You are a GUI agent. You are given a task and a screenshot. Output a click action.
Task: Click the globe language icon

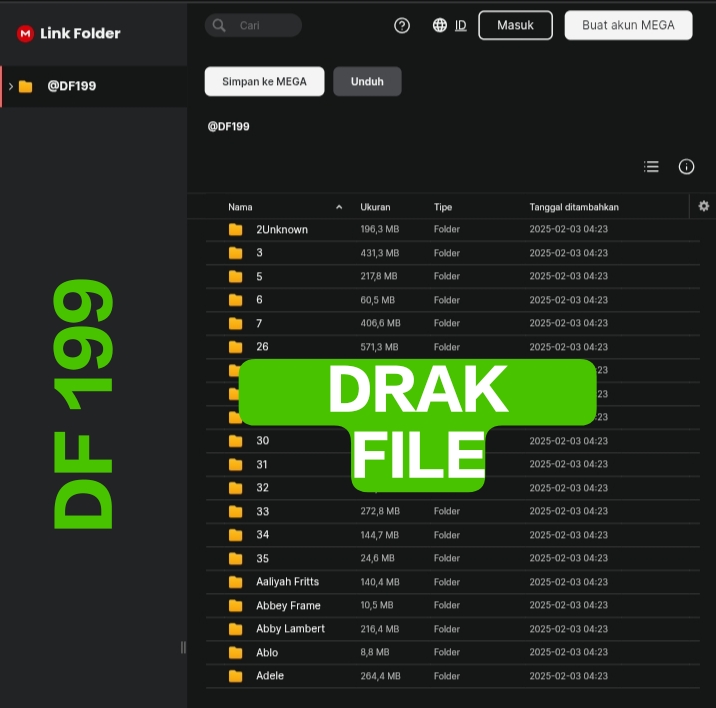tap(440, 25)
